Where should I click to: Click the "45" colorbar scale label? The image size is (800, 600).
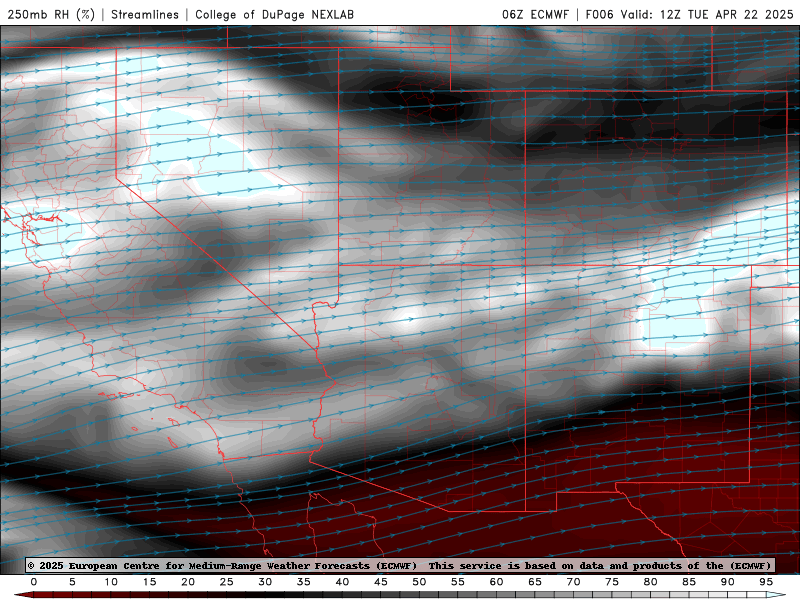381,582
